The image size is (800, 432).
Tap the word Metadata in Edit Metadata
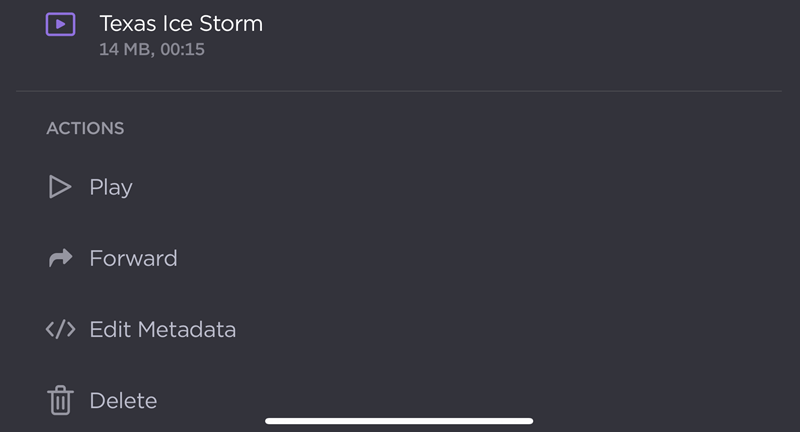tap(186, 329)
